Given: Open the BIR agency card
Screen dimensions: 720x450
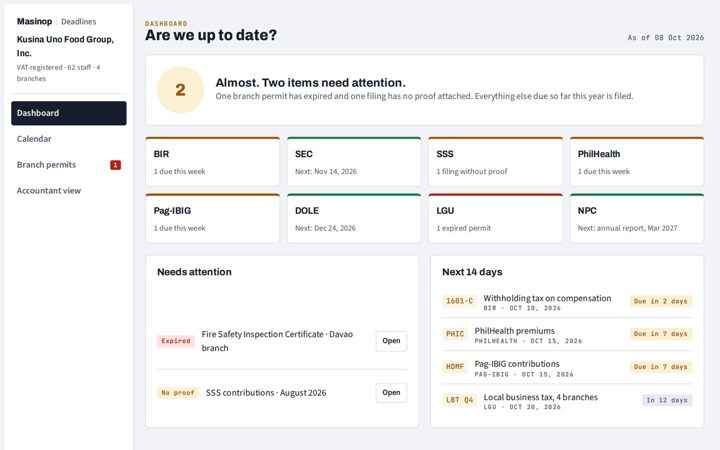Looking at the screenshot, I should coord(213,162).
